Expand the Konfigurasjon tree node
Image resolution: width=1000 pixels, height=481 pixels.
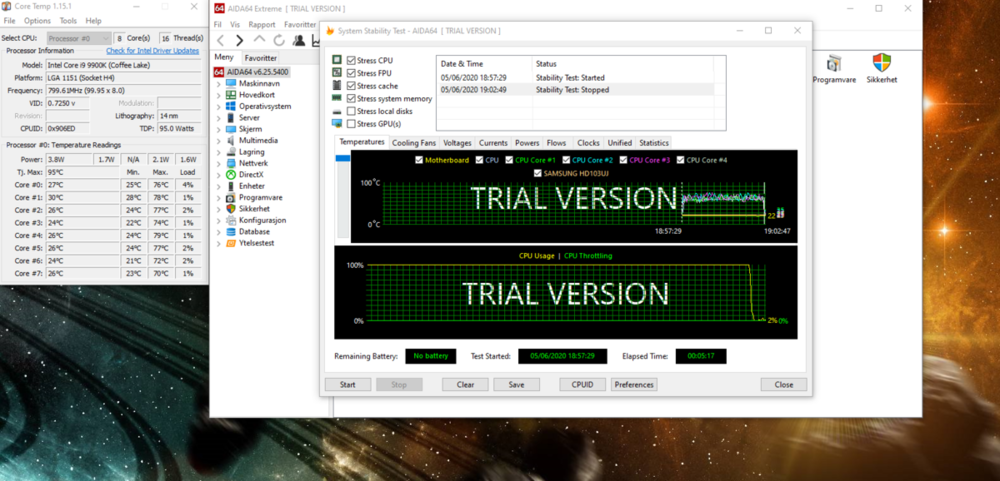point(219,220)
